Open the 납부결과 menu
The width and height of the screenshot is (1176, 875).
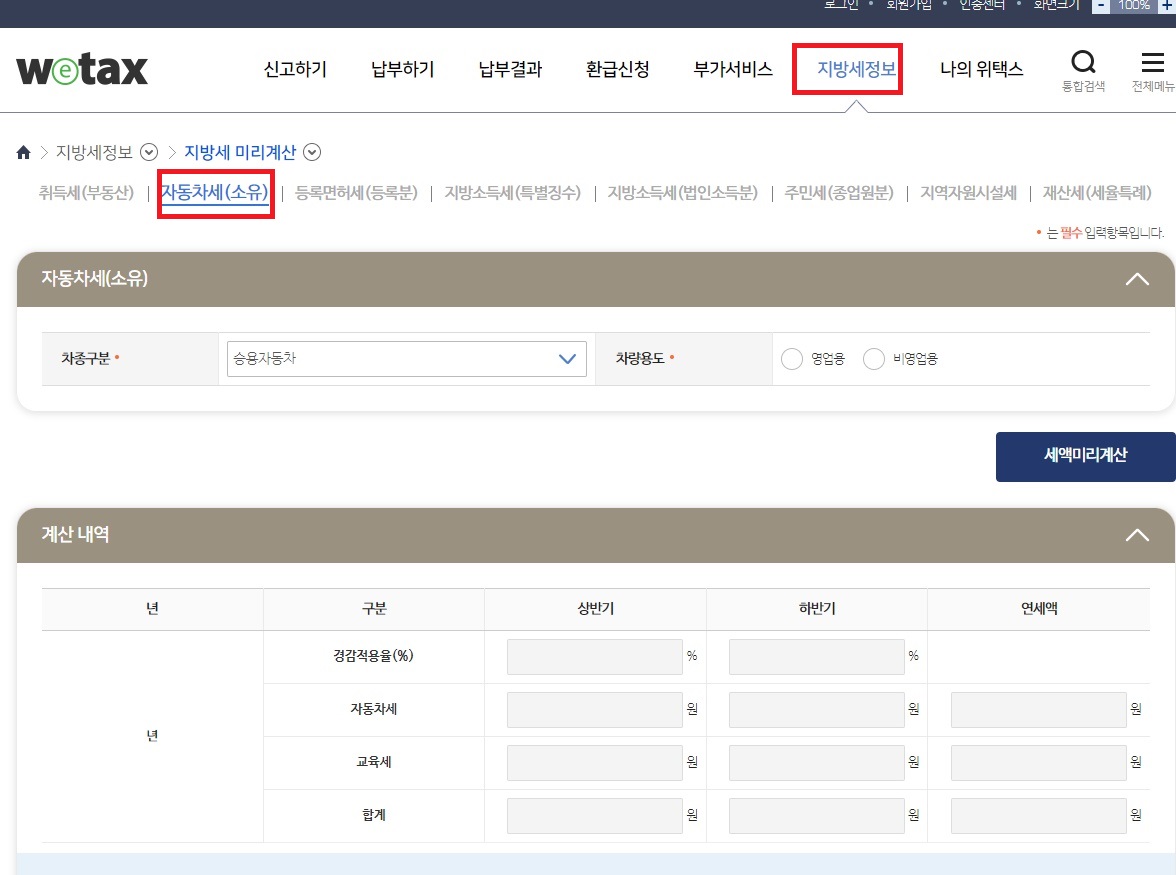point(510,69)
